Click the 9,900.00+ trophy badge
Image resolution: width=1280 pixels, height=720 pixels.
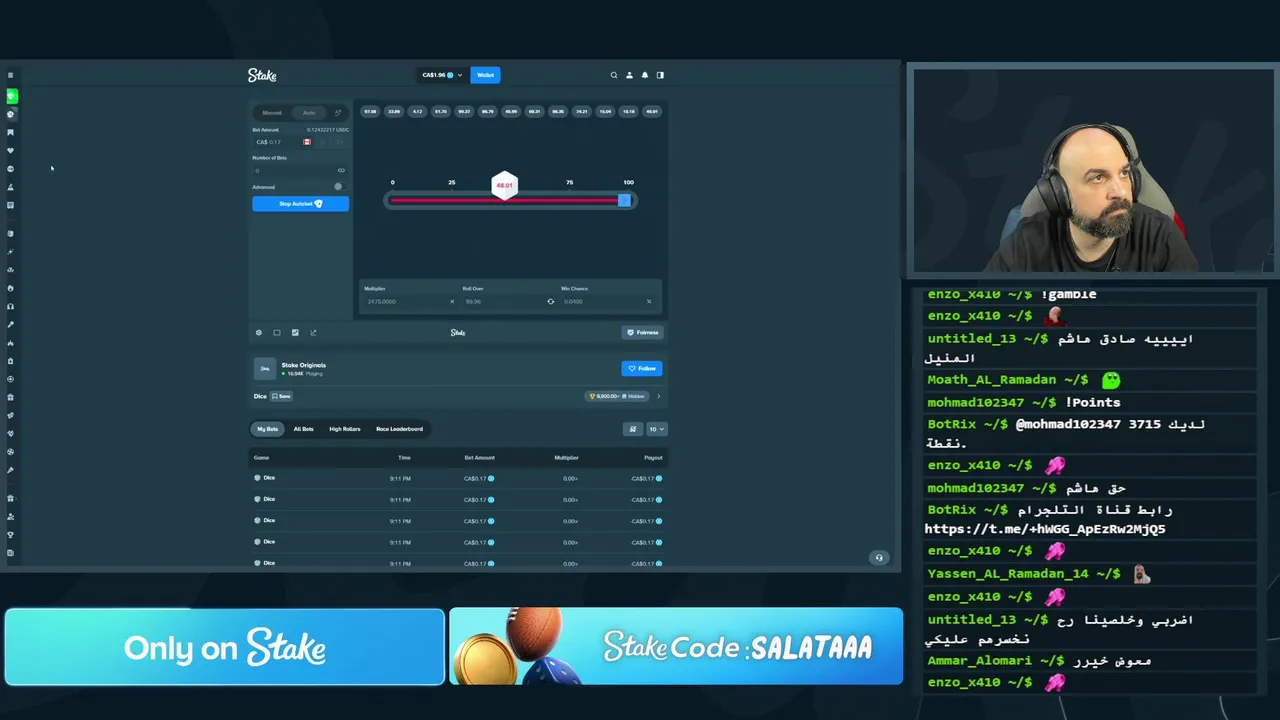click(x=616, y=396)
